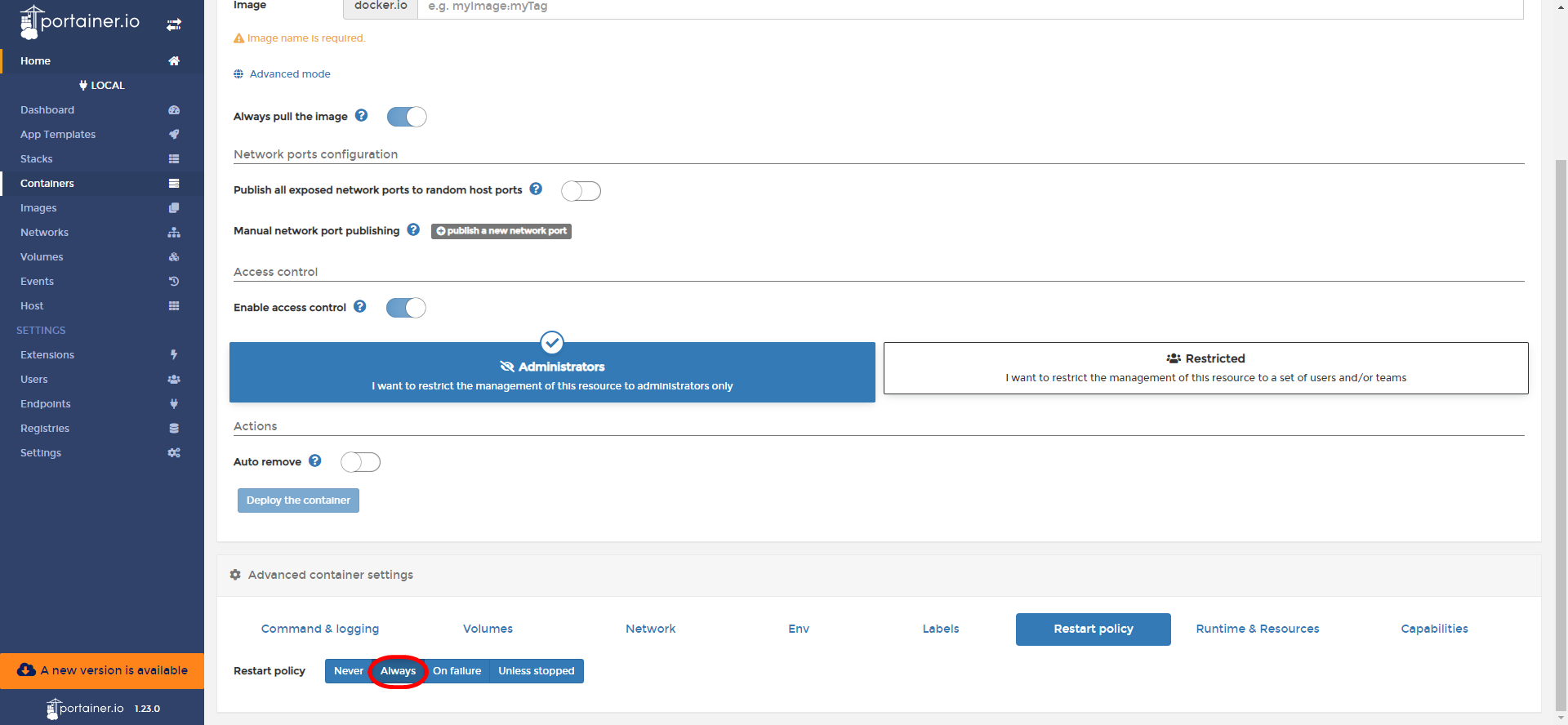1568x725 pixels.
Task: Click the Events history icon
Action: pyautogui.click(x=174, y=281)
